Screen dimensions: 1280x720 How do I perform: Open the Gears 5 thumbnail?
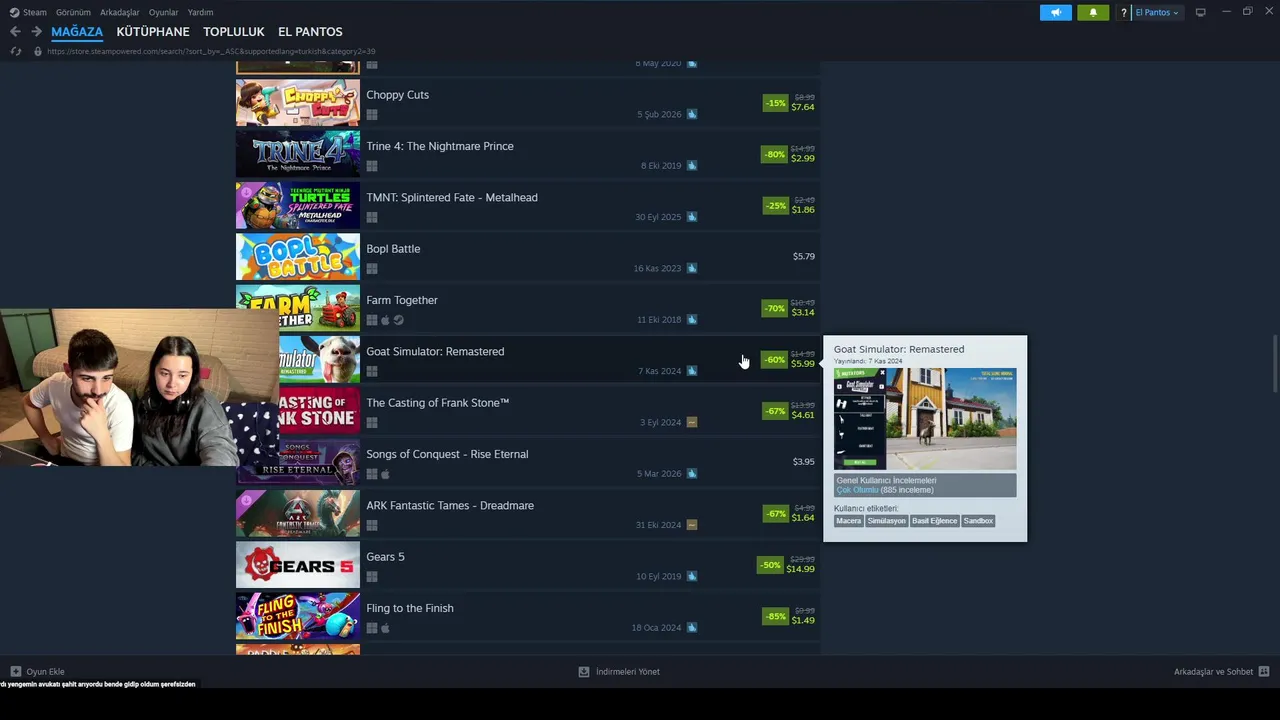click(298, 565)
